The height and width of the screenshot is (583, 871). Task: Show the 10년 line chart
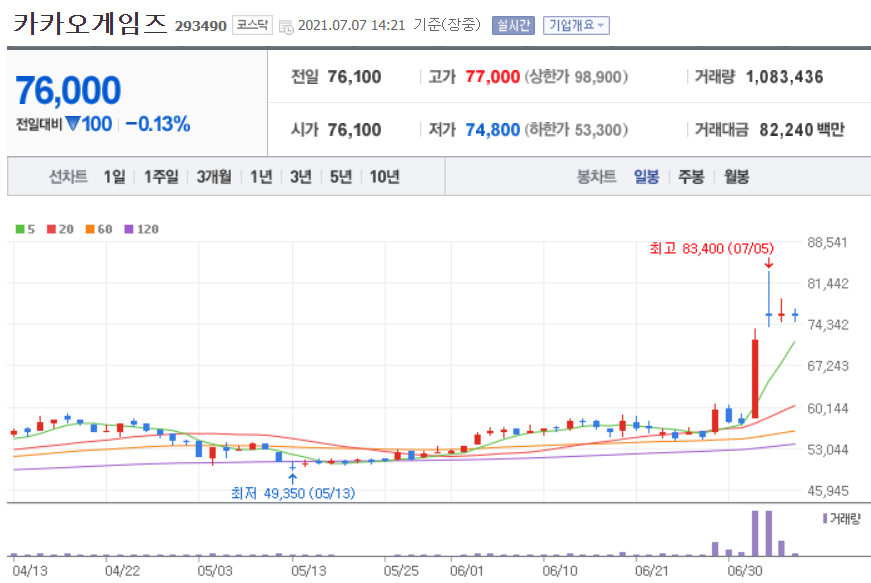(x=384, y=177)
